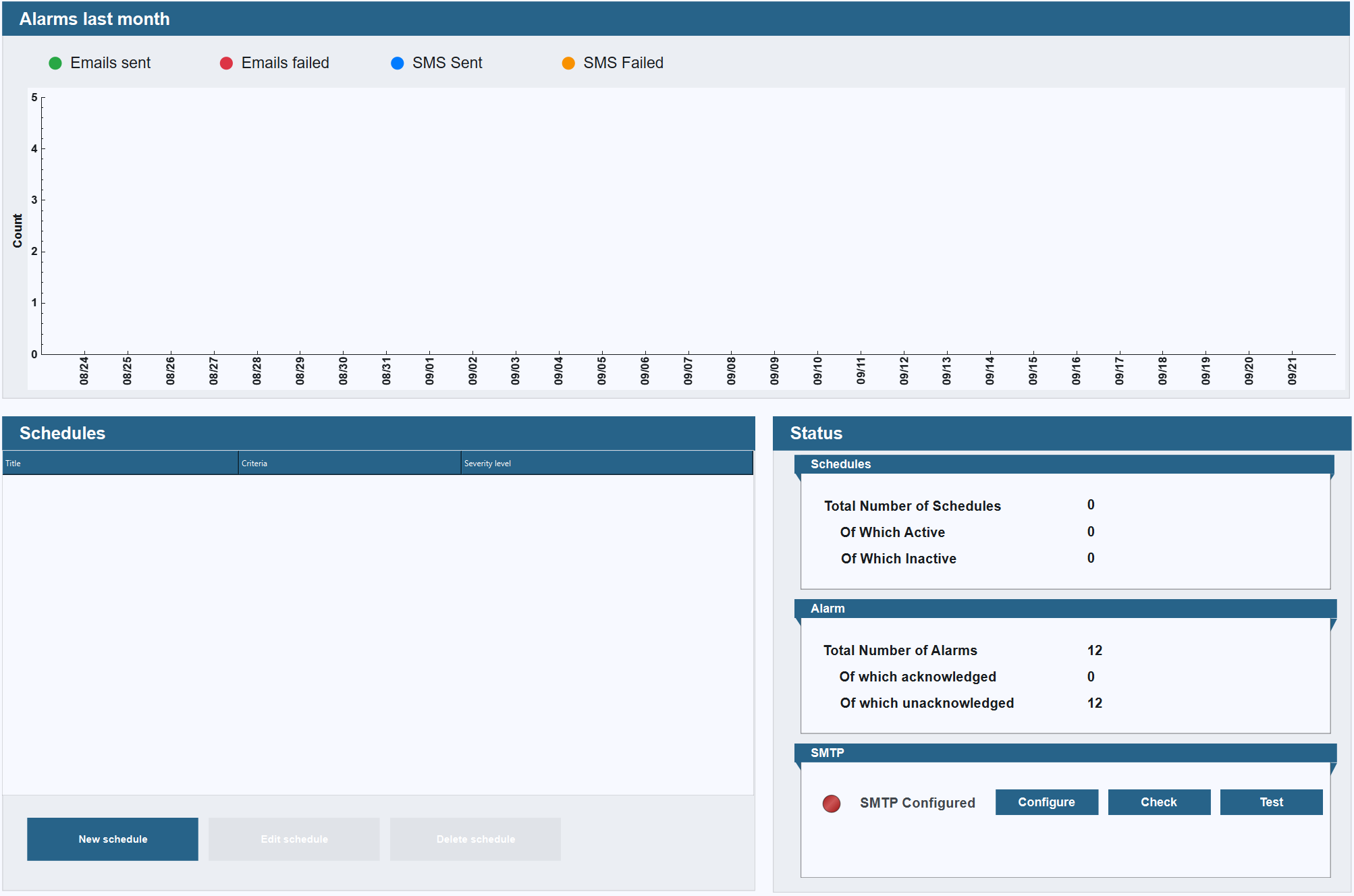The height and width of the screenshot is (896, 1354).
Task: Click the Alarms last month panel title
Action: click(x=94, y=19)
